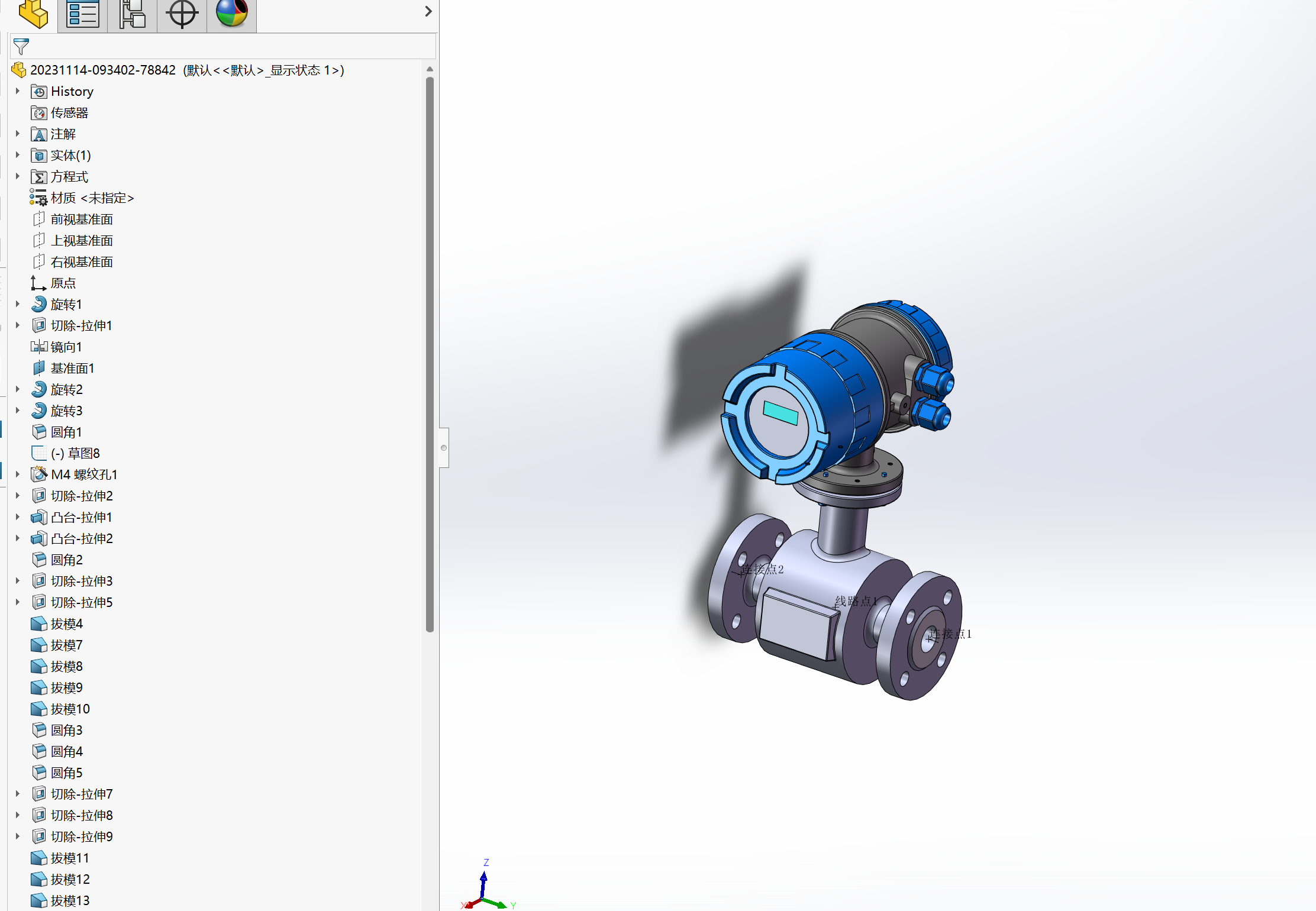Open the DimXpertManager crosshair tab

point(182,14)
